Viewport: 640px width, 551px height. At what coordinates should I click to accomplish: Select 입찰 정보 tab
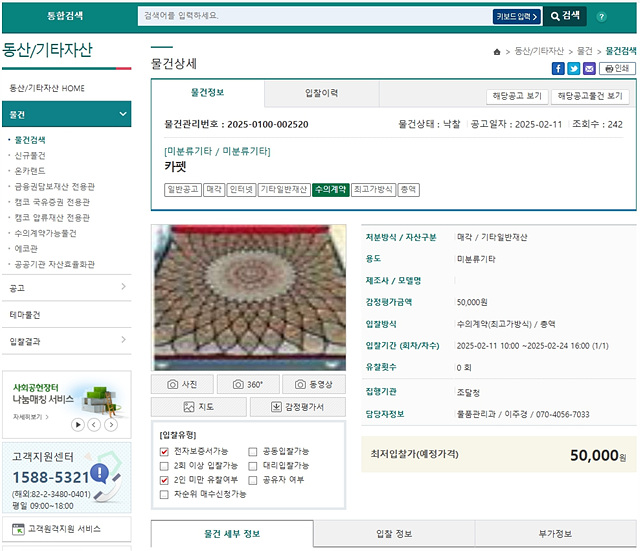[x=394, y=534]
